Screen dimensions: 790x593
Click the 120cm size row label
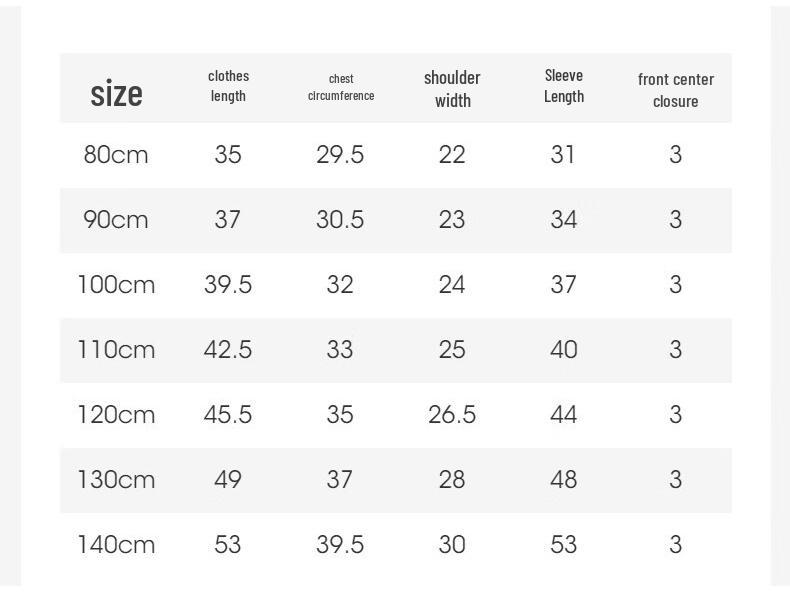coord(116,415)
